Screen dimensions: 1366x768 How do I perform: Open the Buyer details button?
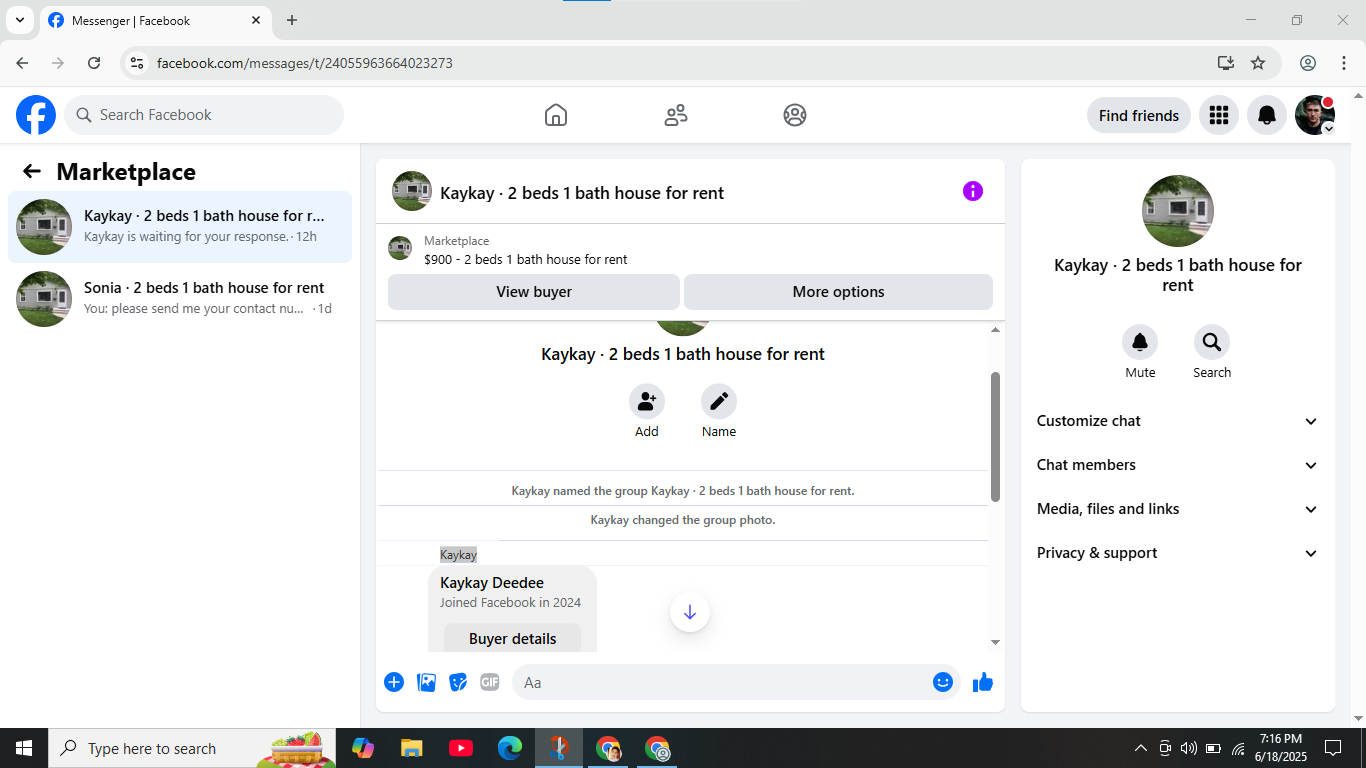pos(512,638)
